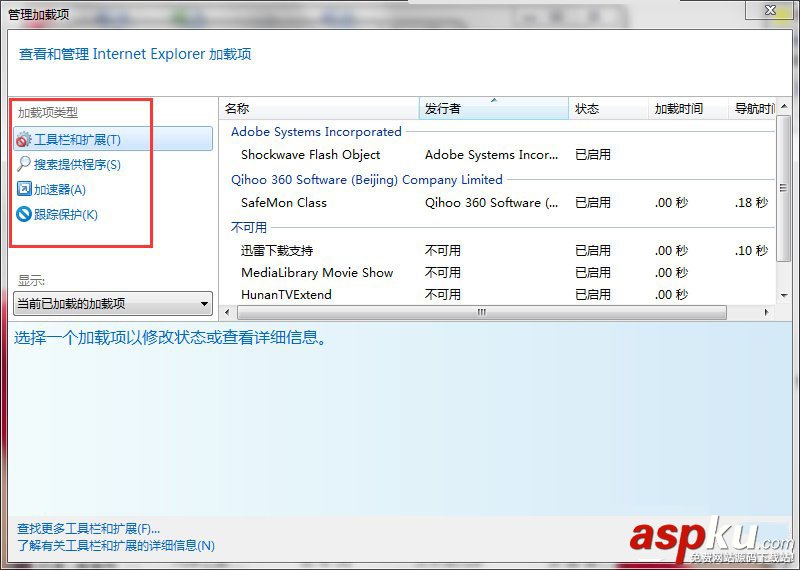The height and width of the screenshot is (570, 800).
Task: Sort by the 加载时间 column header
Action: (688, 108)
